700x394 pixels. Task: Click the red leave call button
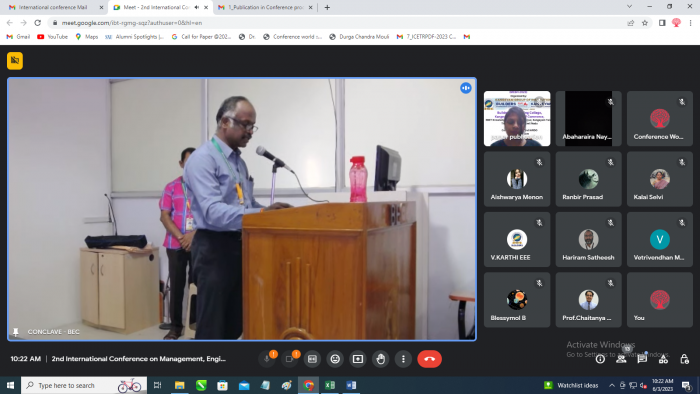tap(429, 359)
